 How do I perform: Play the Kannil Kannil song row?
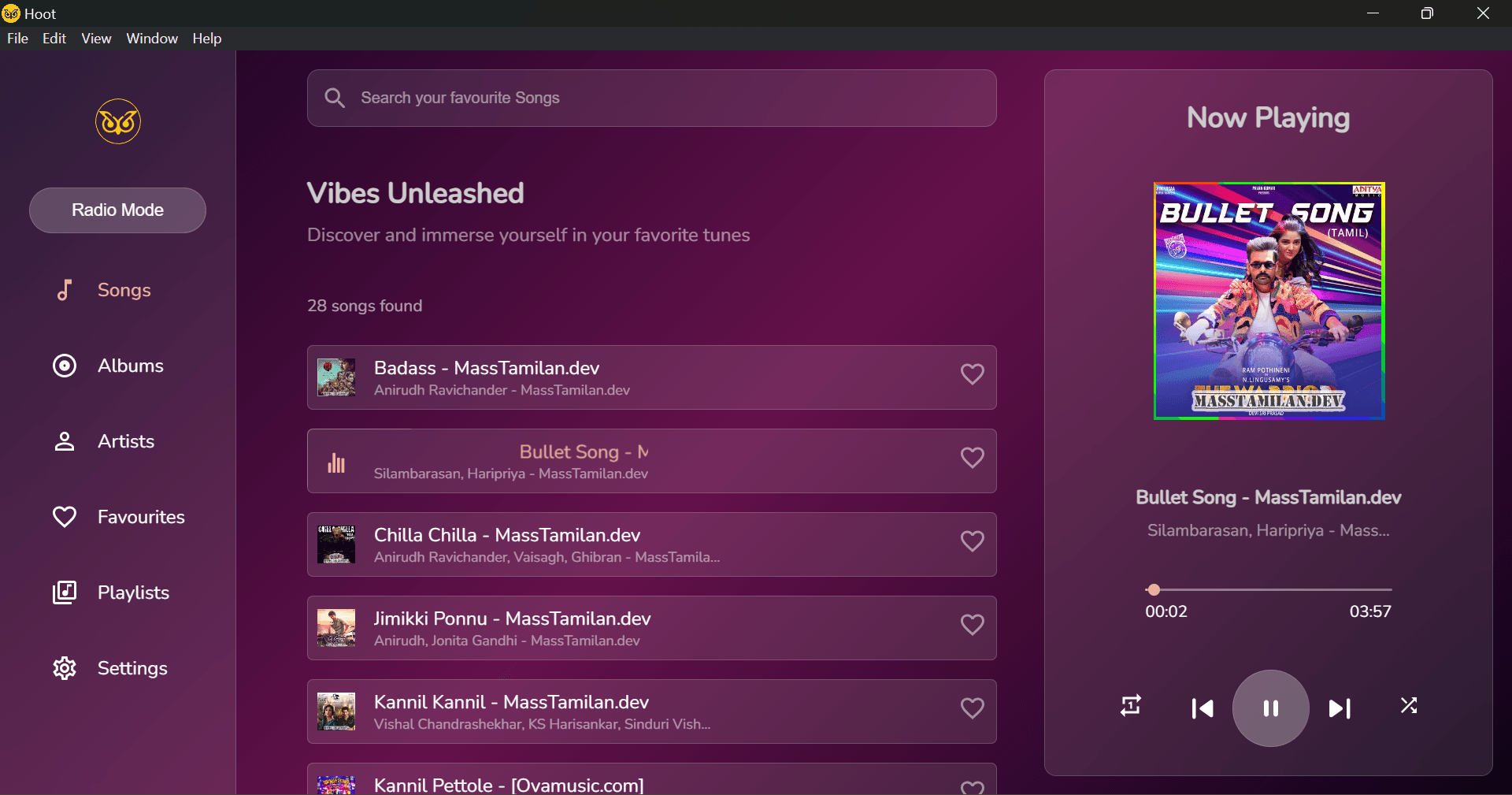tap(652, 711)
